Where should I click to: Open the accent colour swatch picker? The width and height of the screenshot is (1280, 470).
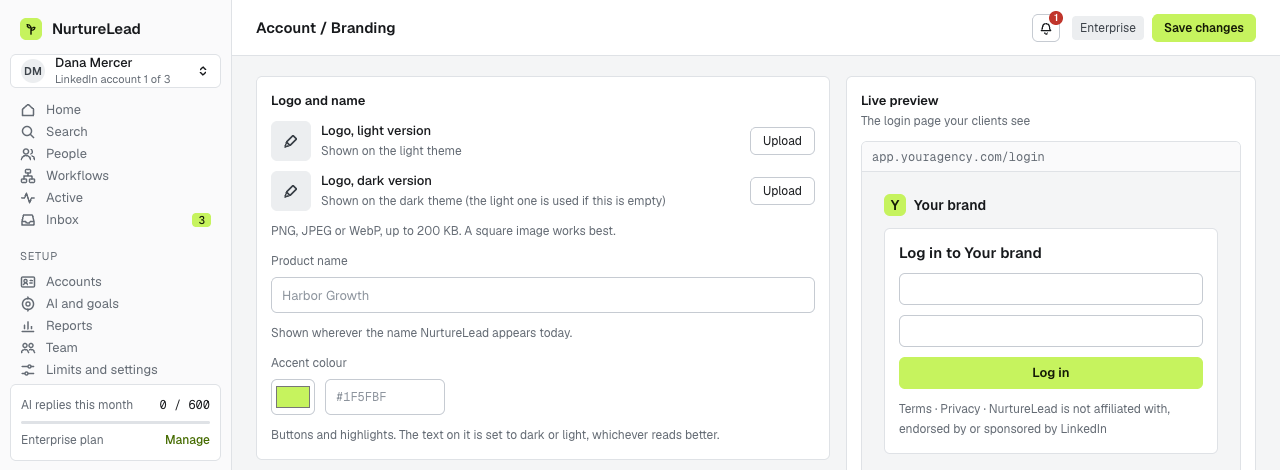[x=293, y=397]
